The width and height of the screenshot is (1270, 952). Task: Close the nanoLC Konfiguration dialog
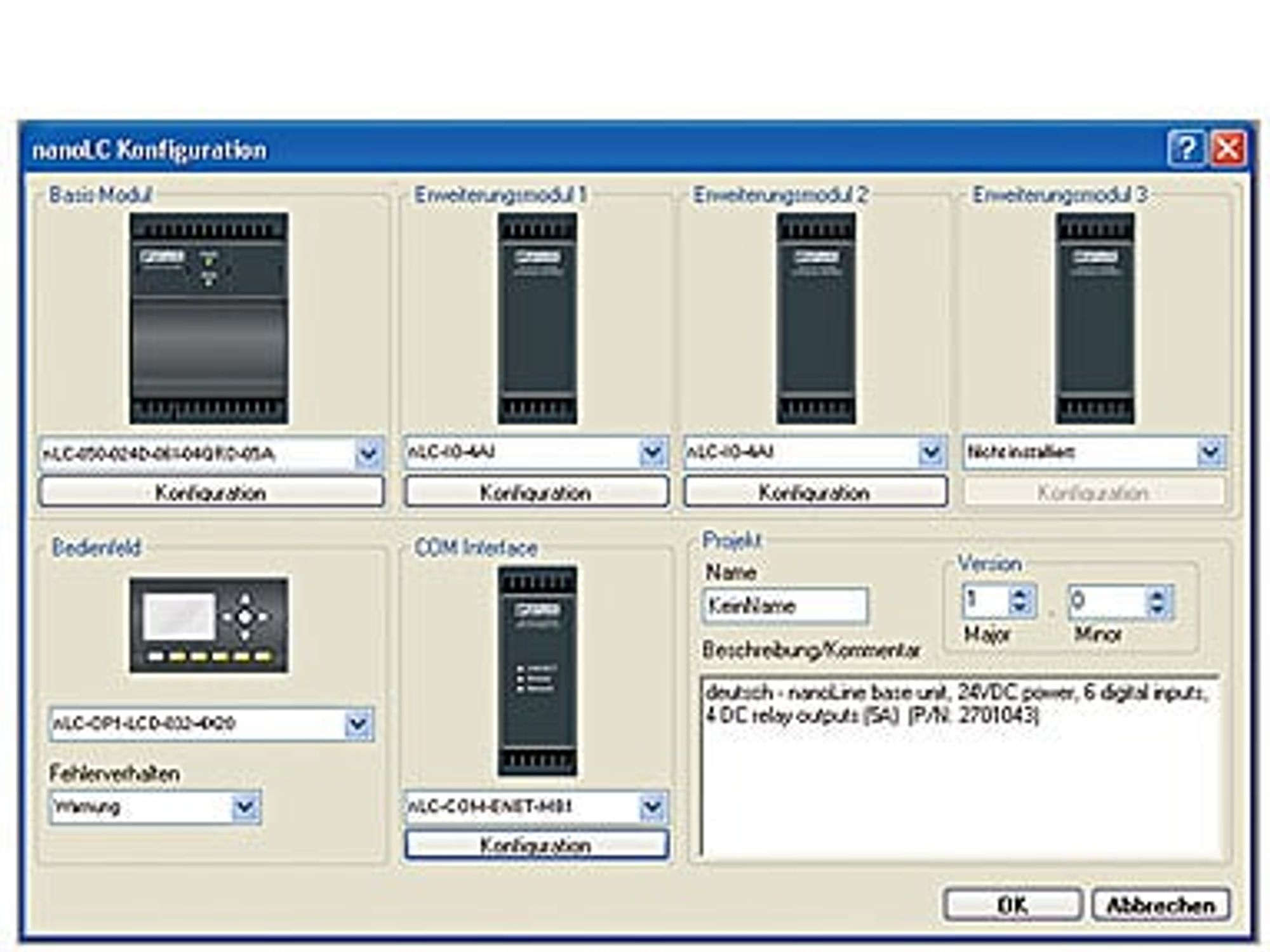click(x=1228, y=150)
